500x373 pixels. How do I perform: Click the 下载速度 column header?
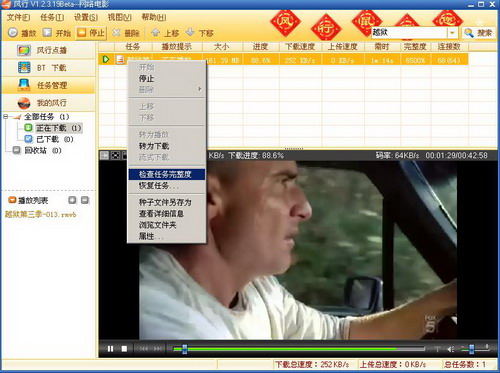point(300,47)
